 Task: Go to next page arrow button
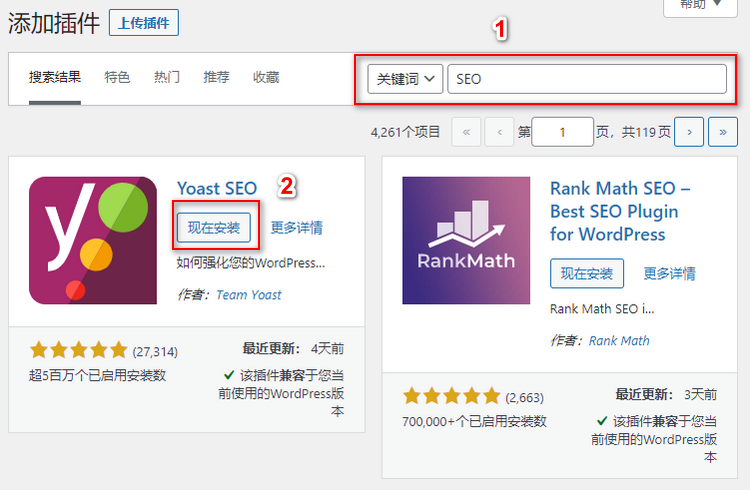click(x=689, y=132)
